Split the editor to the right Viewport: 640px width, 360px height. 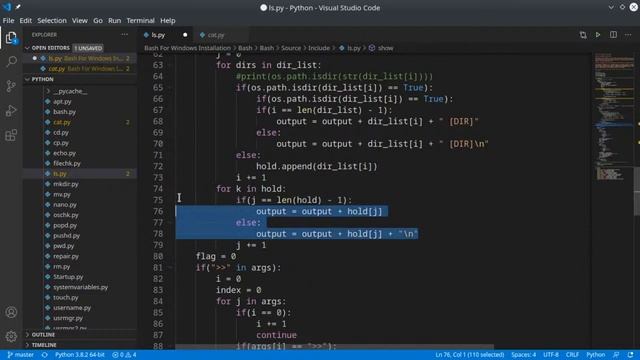[x=613, y=35]
